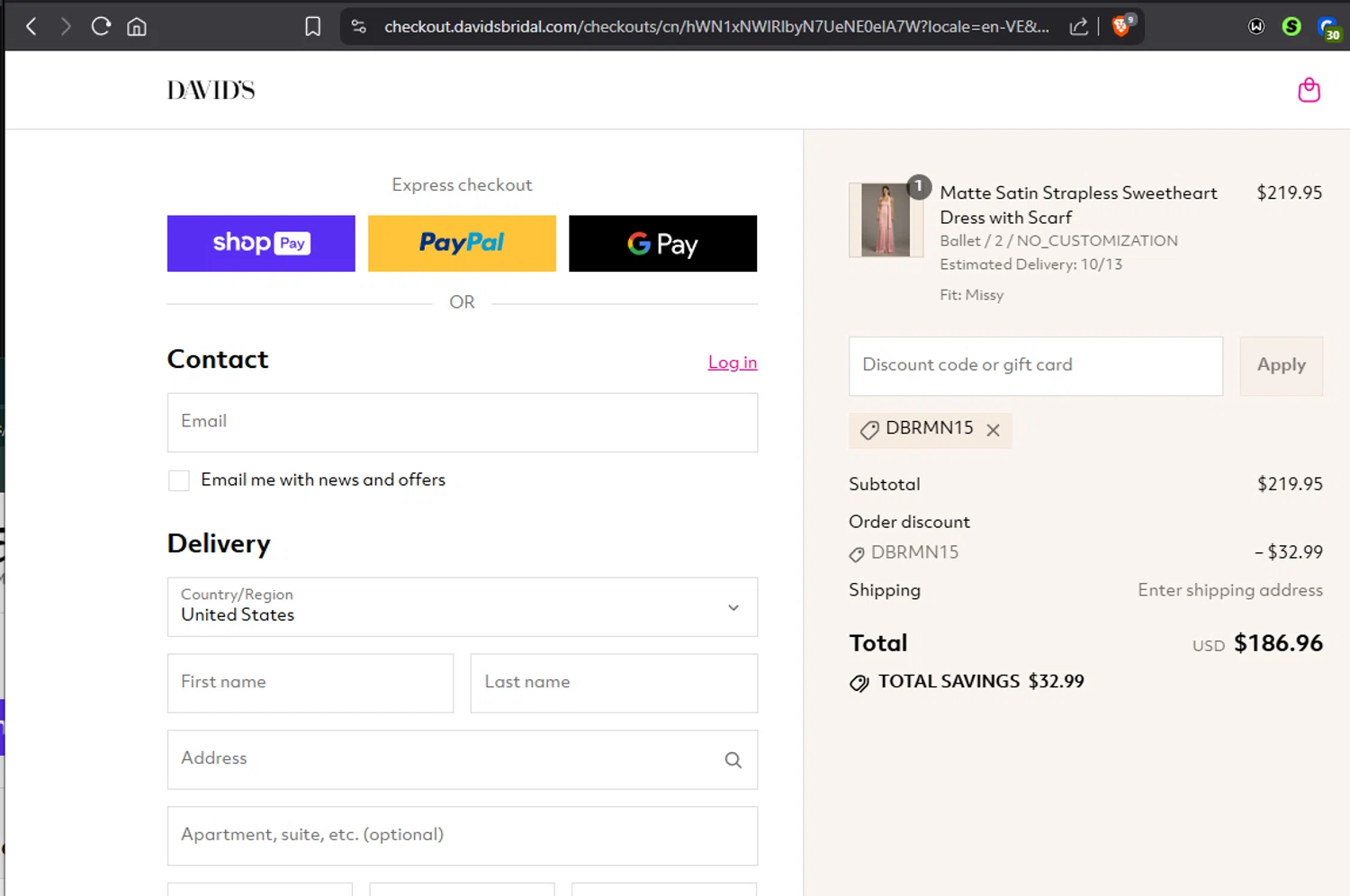Click the Express checkout heading
Image resolution: width=1350 pixels, height=896 pixels.
(x=462, y=184)
